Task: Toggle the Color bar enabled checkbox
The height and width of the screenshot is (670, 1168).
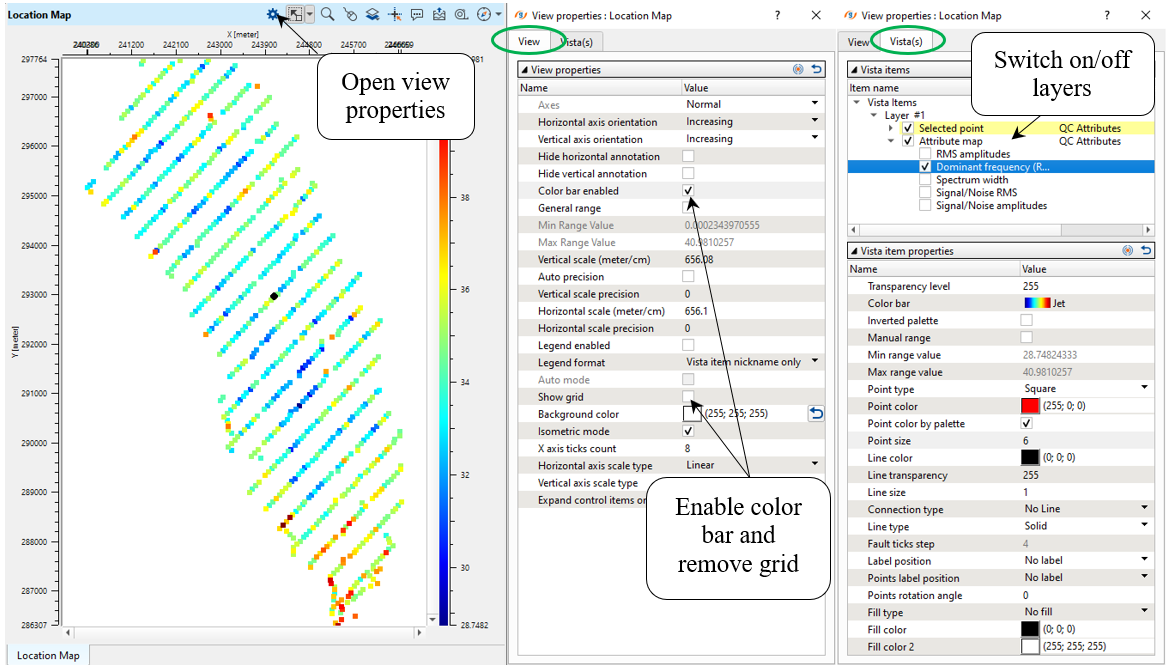Action: point(688,191)
